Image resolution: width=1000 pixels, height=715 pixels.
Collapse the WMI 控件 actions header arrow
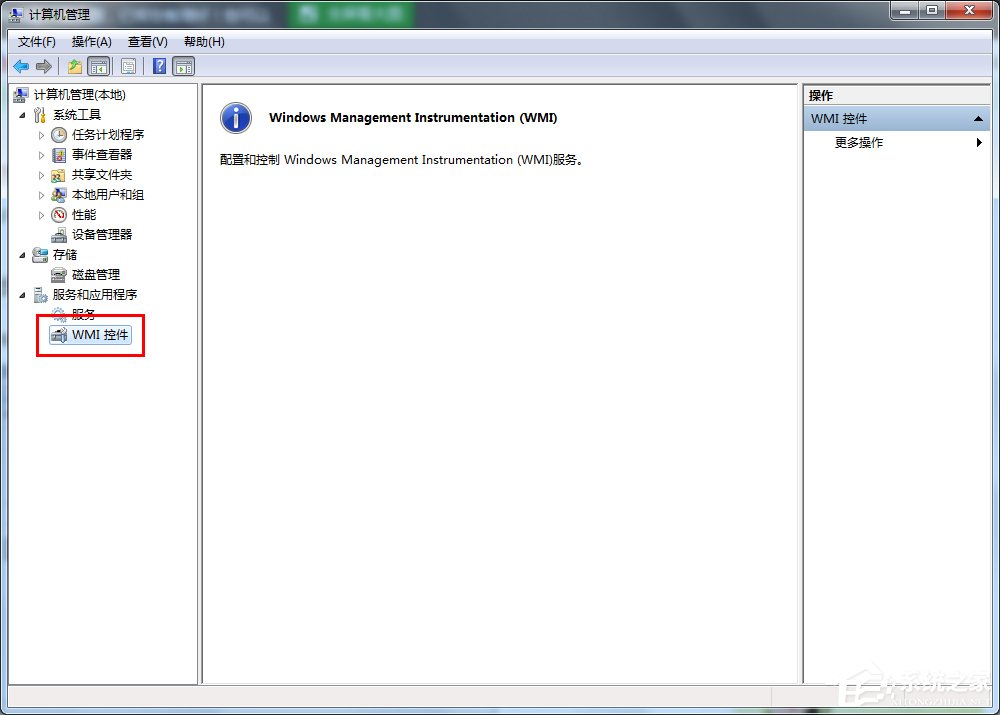(978, 118)
